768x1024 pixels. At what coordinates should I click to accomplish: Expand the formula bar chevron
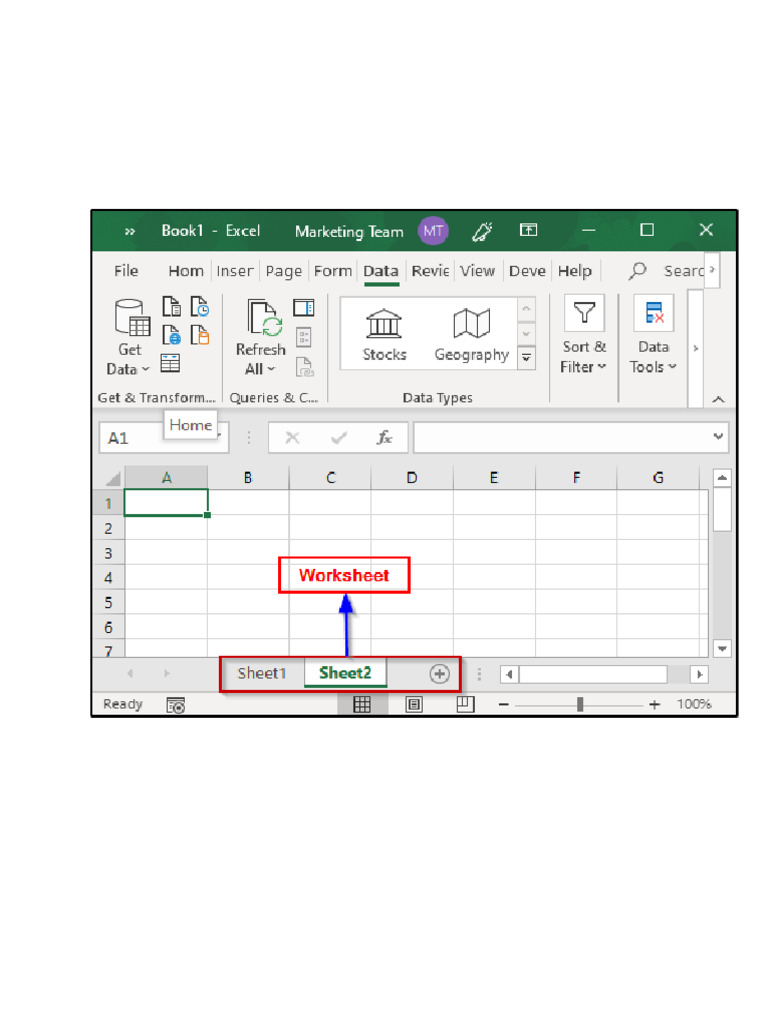point(718,436)
